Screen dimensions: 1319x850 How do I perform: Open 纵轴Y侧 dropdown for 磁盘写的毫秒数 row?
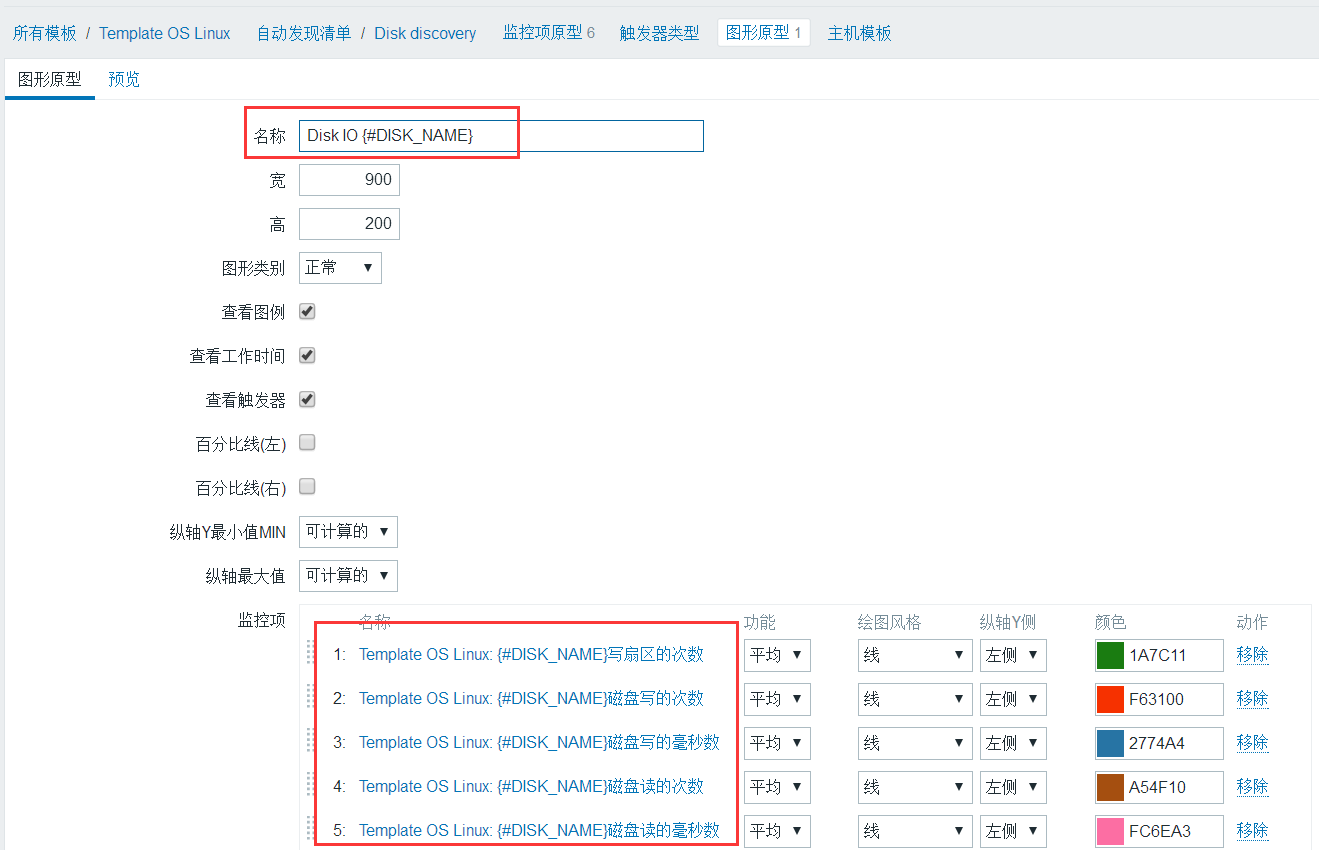[x=1013, y=743]
